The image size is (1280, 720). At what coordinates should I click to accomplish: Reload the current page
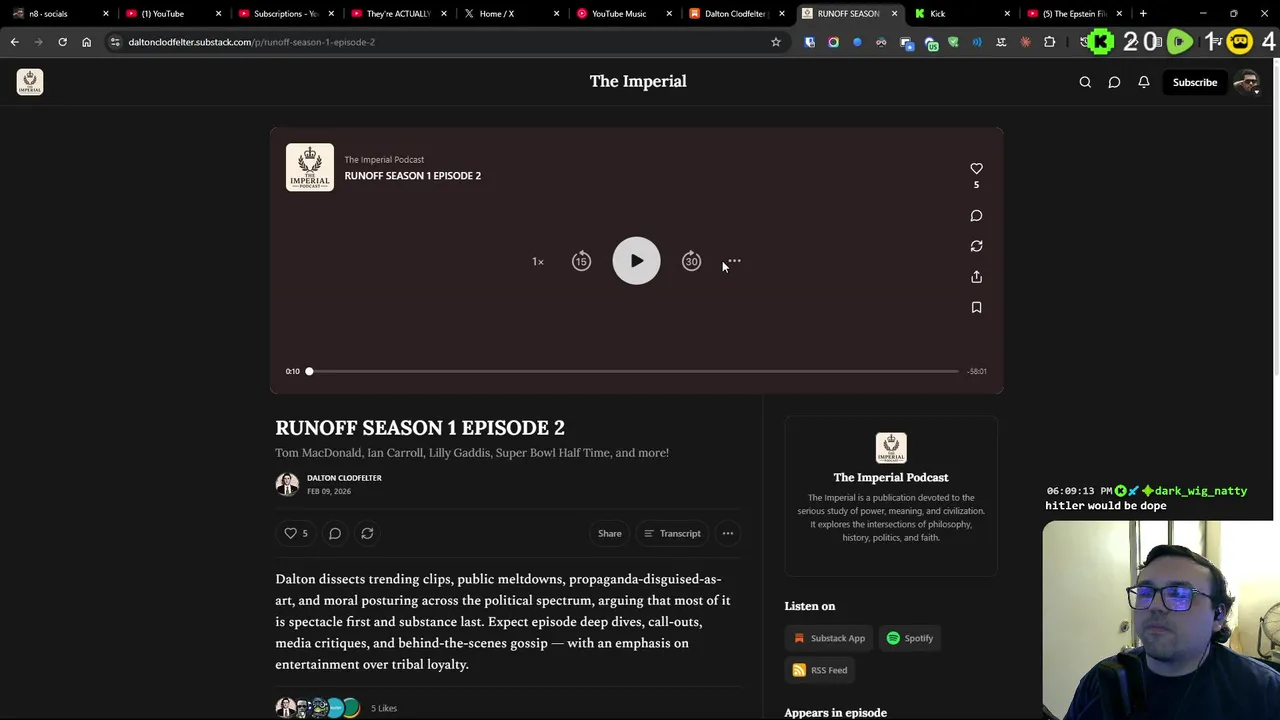click(62, 42)
